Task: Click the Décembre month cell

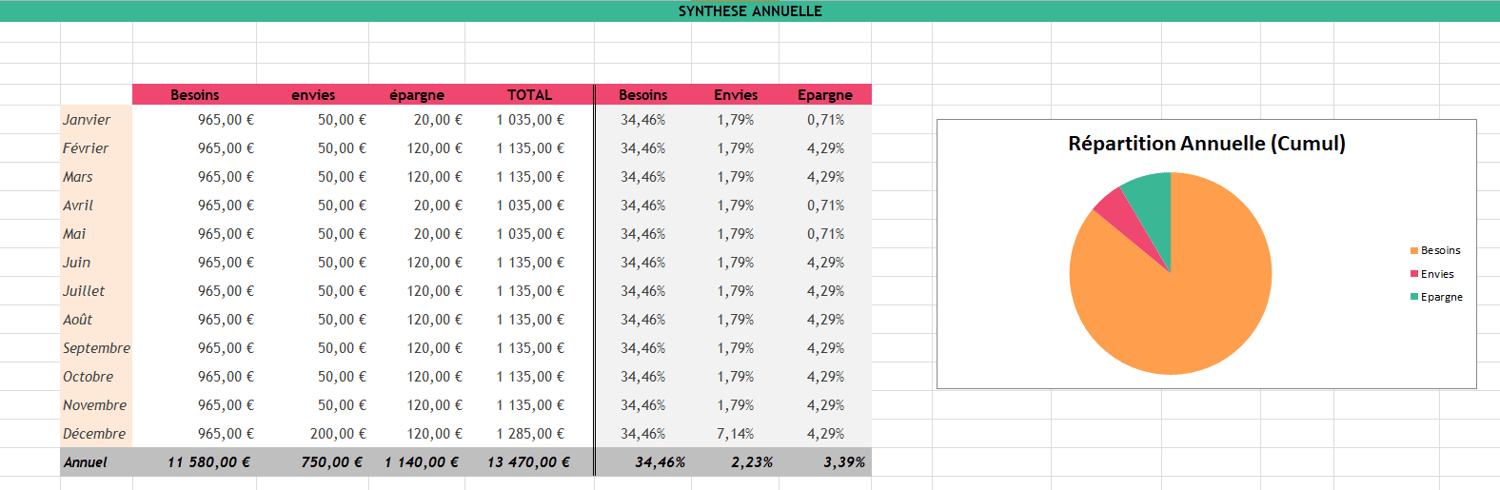Action: (96, 434)
